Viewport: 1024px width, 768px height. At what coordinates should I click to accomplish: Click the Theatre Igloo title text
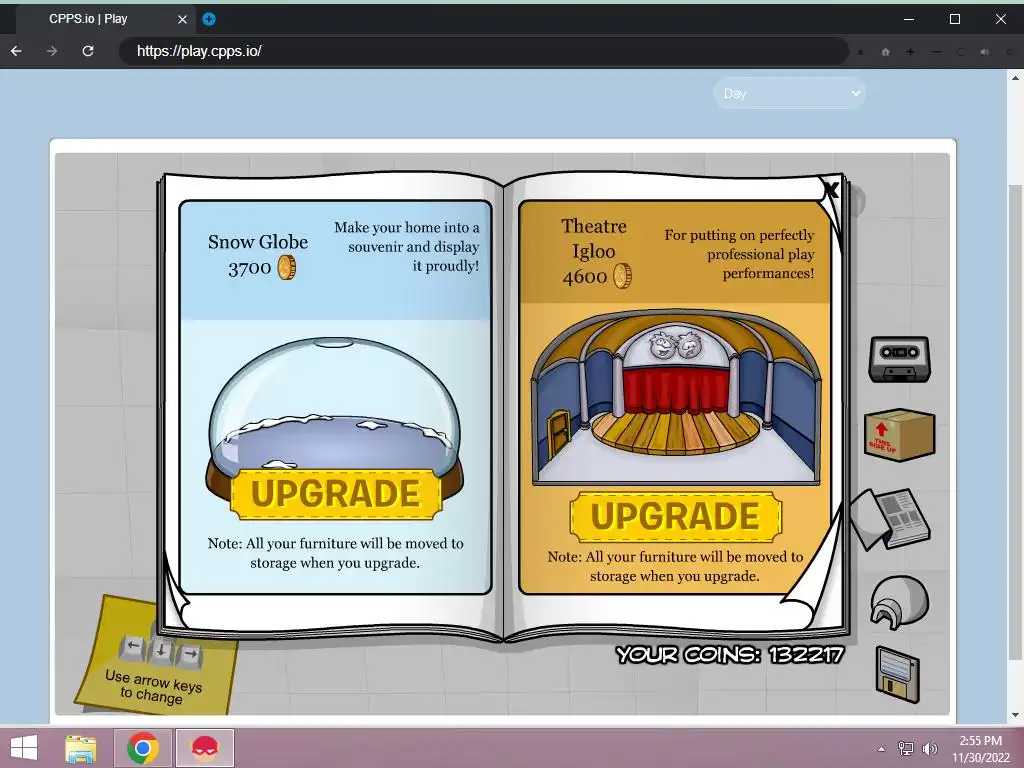(594, 238)
